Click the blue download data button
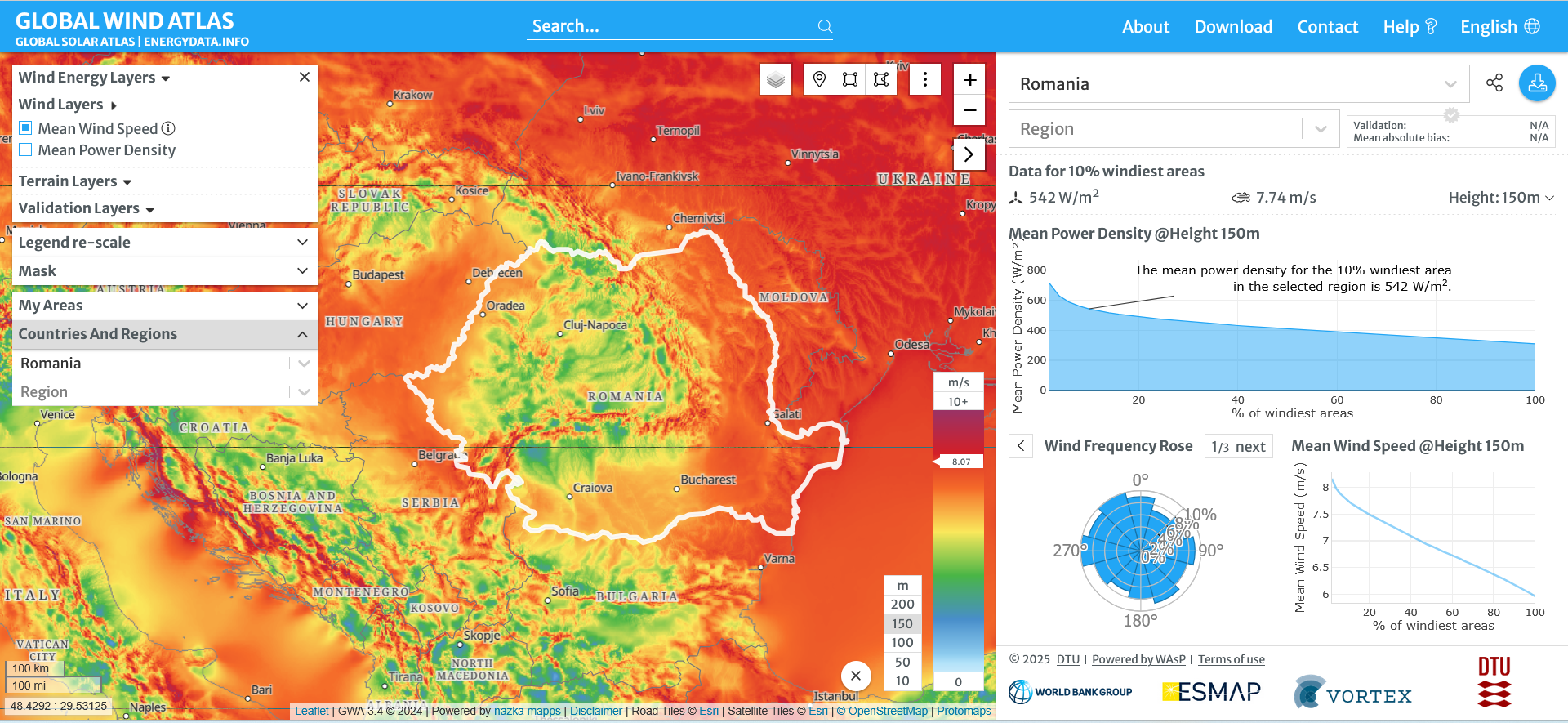 point(1536,83)
